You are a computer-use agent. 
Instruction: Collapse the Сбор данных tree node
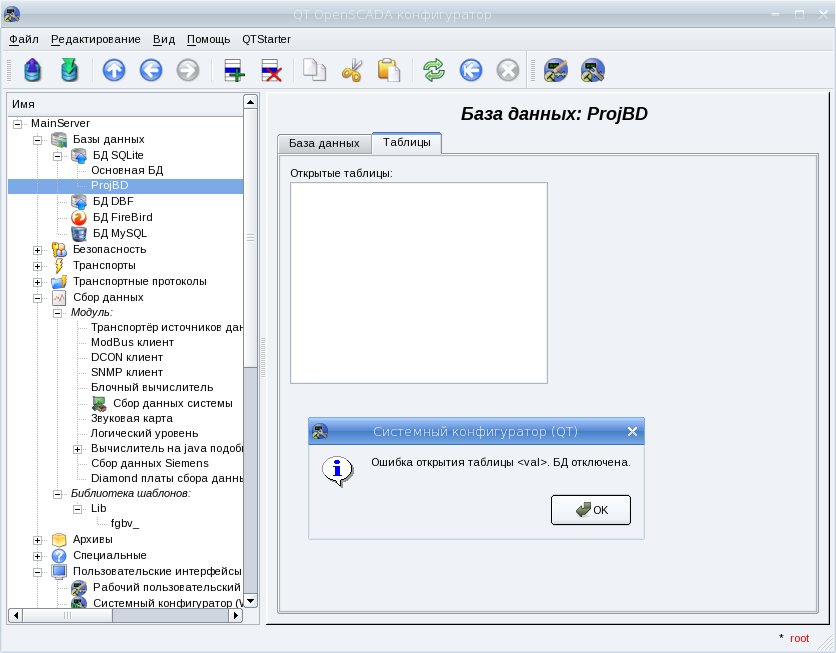[37, 298]
